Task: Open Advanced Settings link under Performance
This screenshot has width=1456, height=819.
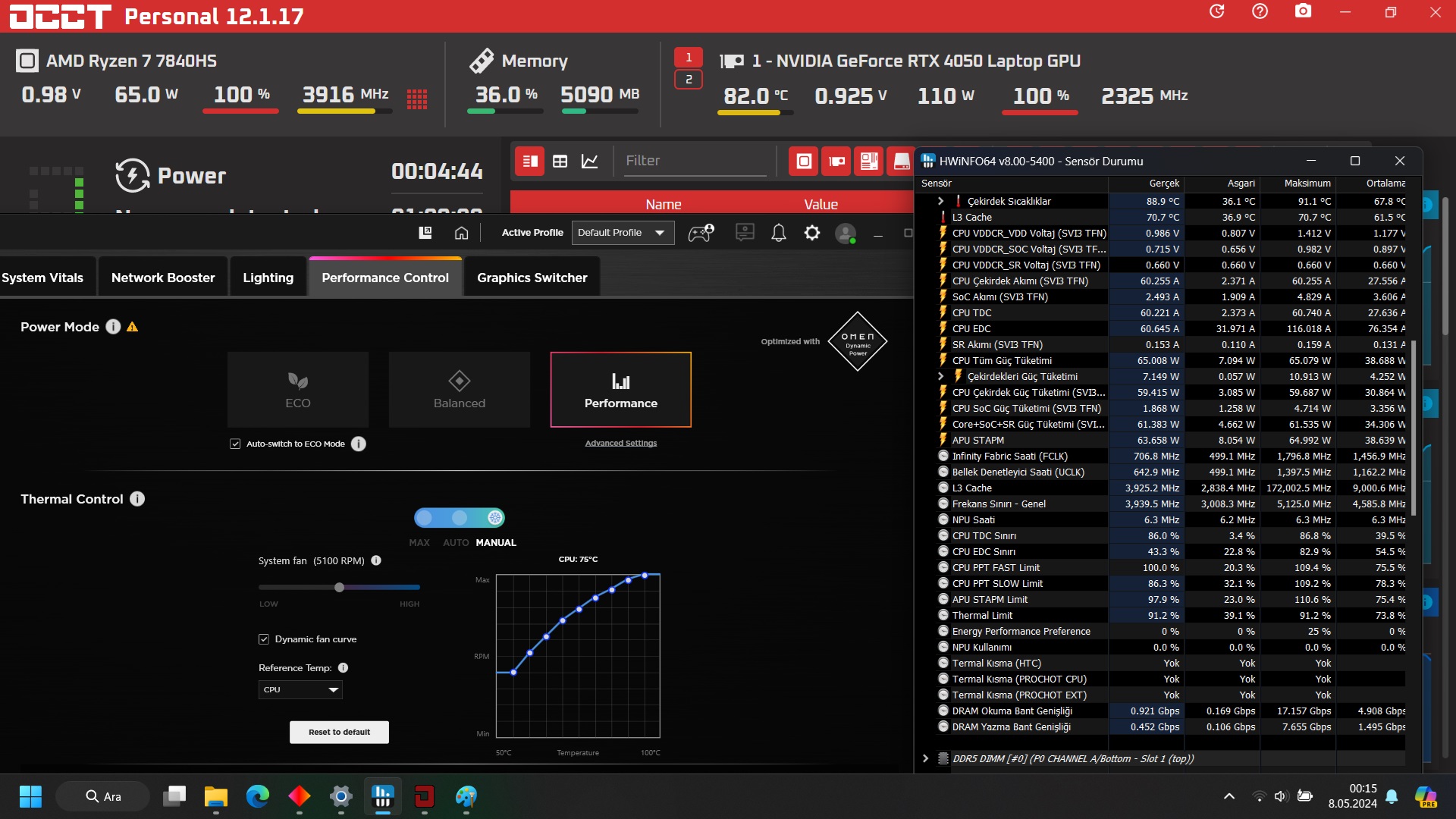Action: pyautogui.click(x=620, y=443)
